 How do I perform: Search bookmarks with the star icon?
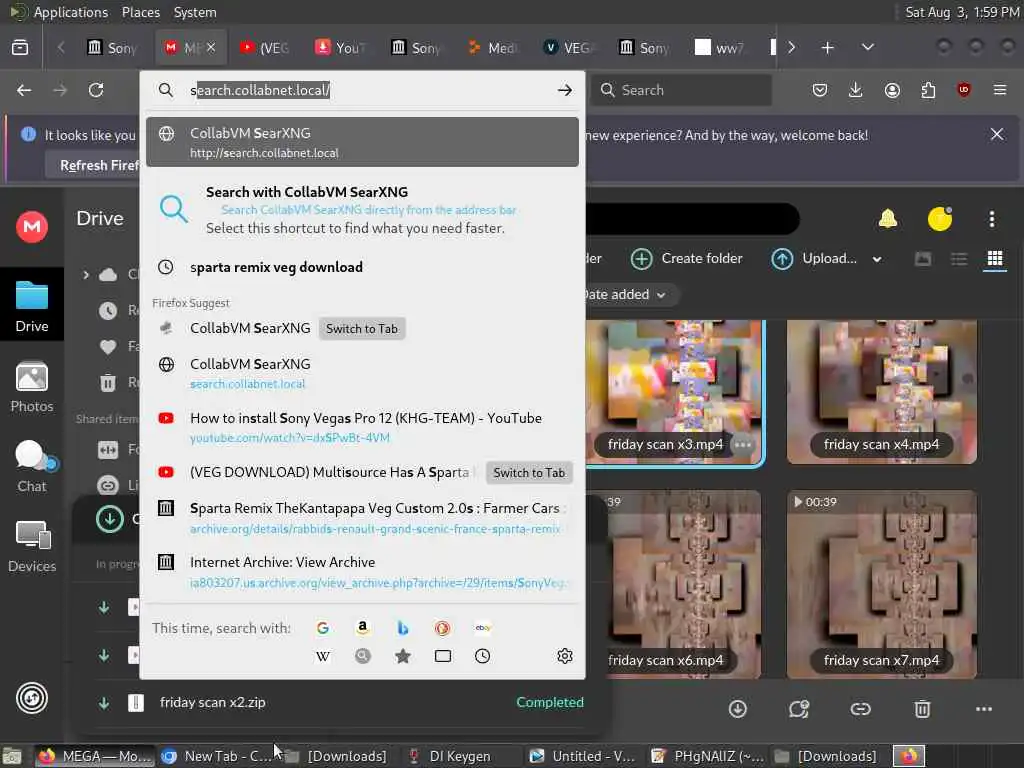coord(403,656)
